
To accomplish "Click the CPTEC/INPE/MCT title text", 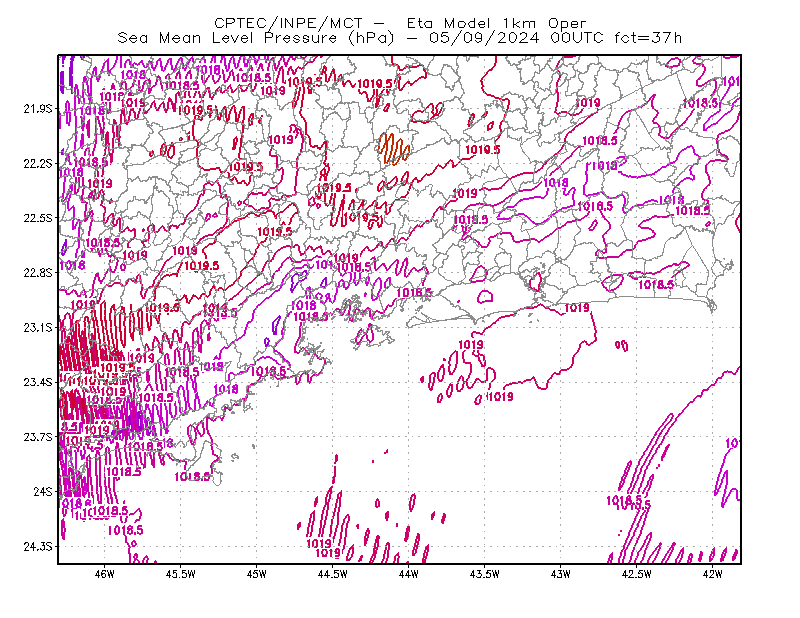I will coord(288,23).
